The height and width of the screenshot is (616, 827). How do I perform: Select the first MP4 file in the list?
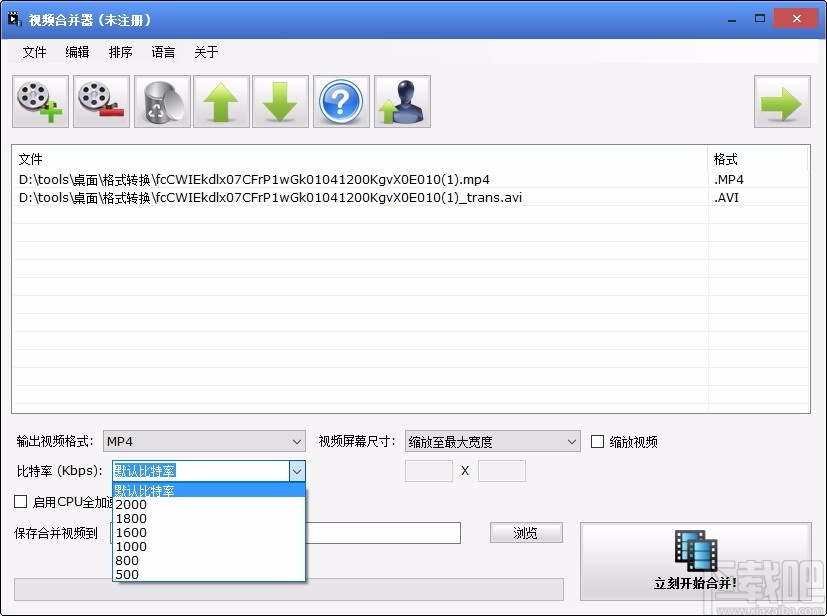(x=250, y=179)
